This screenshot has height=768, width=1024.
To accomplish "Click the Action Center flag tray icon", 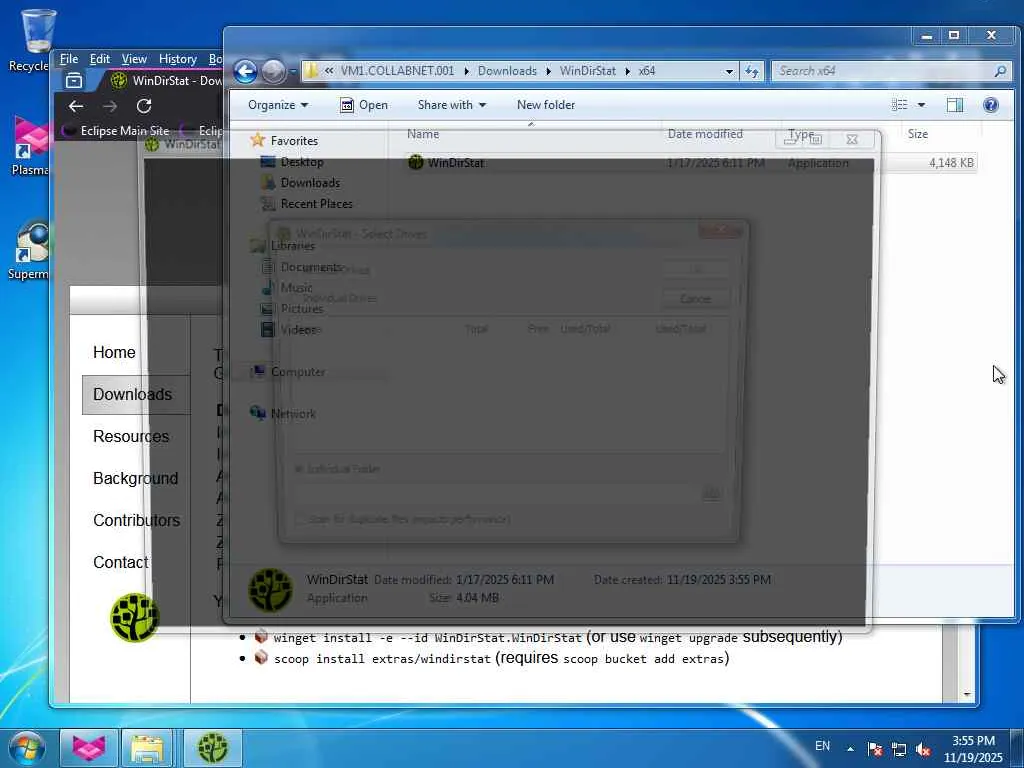I will (875, 749).
